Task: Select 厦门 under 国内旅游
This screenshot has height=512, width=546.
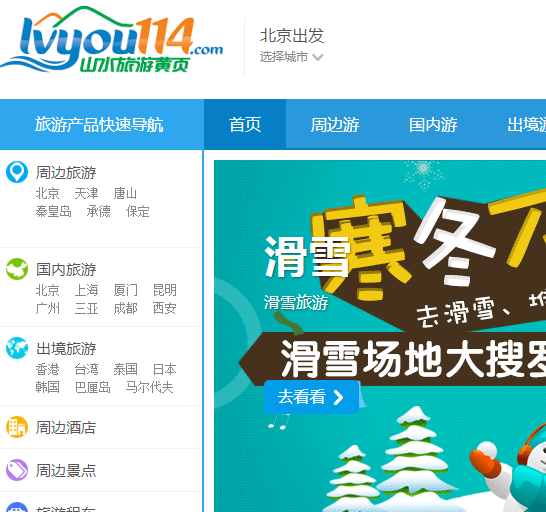Action: [x=125, y=290]
